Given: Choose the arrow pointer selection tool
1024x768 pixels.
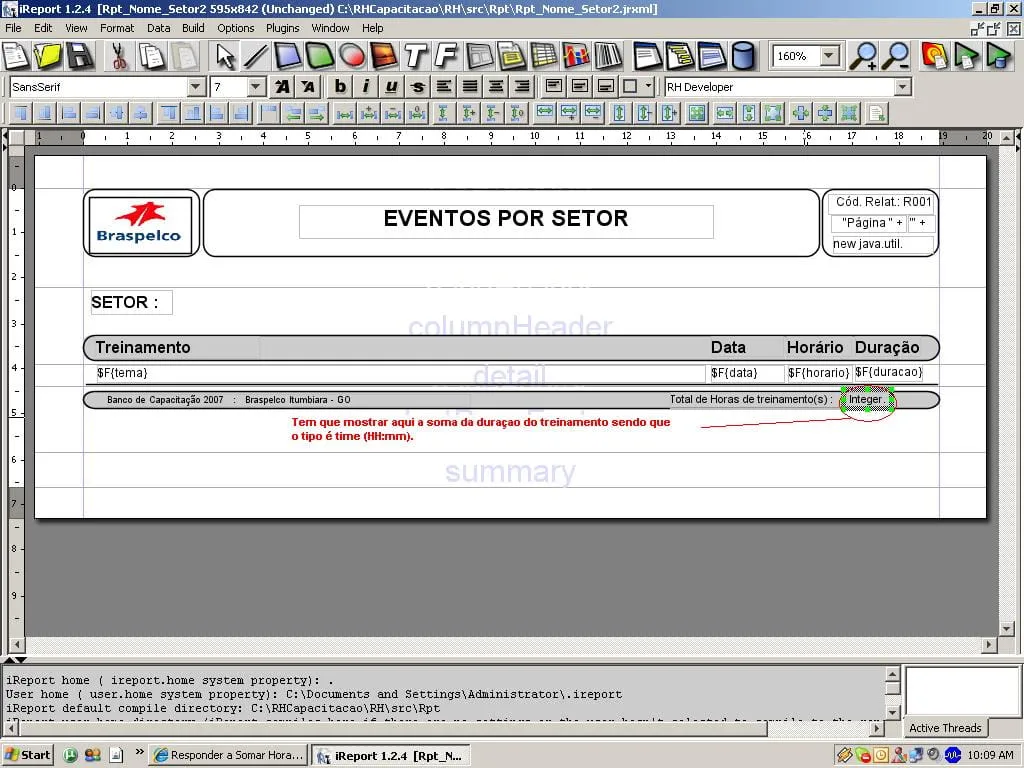Looking at the screenshot, I should (225, 56).
